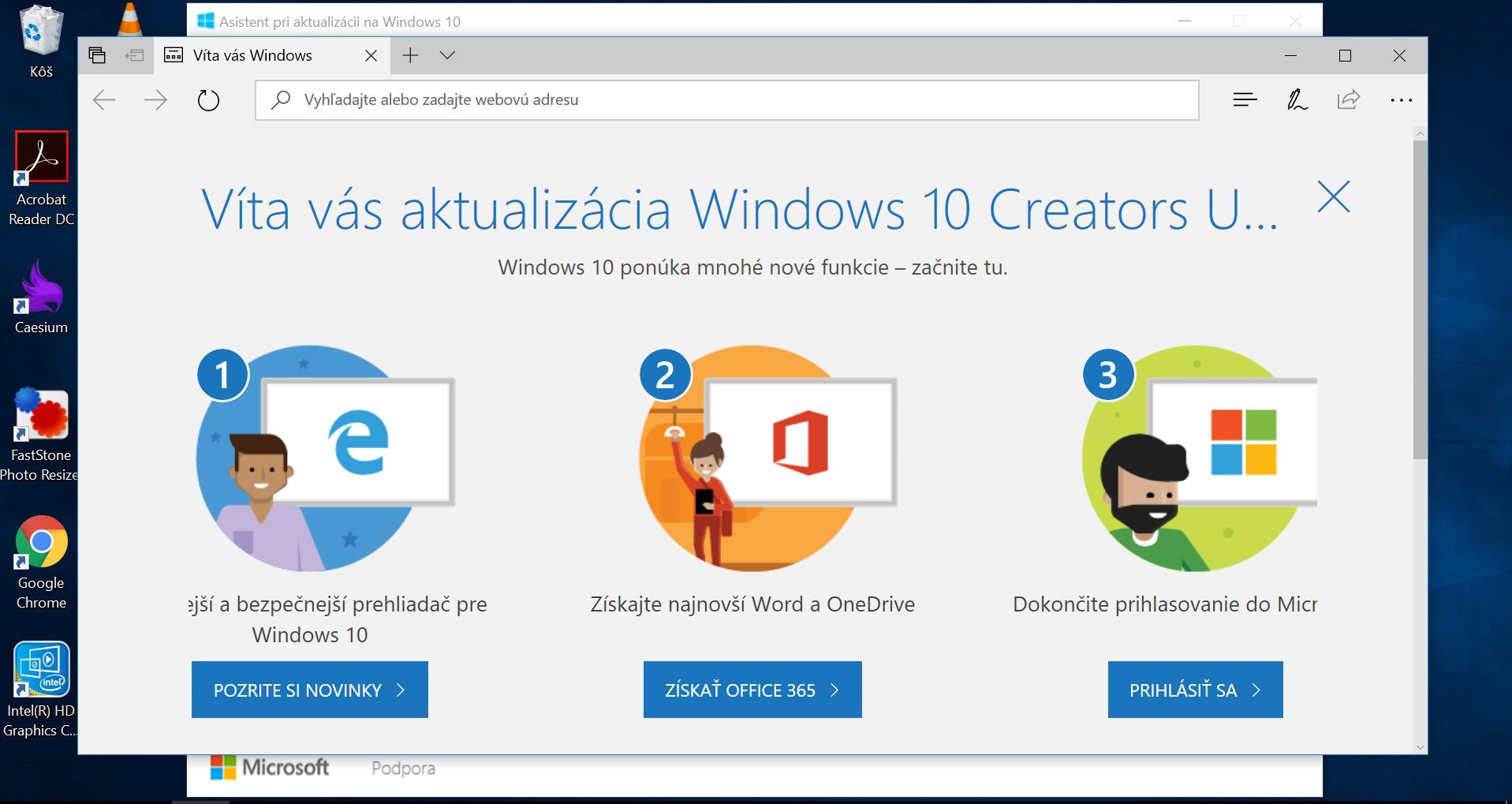Click text Získajte najnovší Word a OneDrive
Viewport: 1512px width, 804px height.
pyautogui.click(x=752, y=604)
